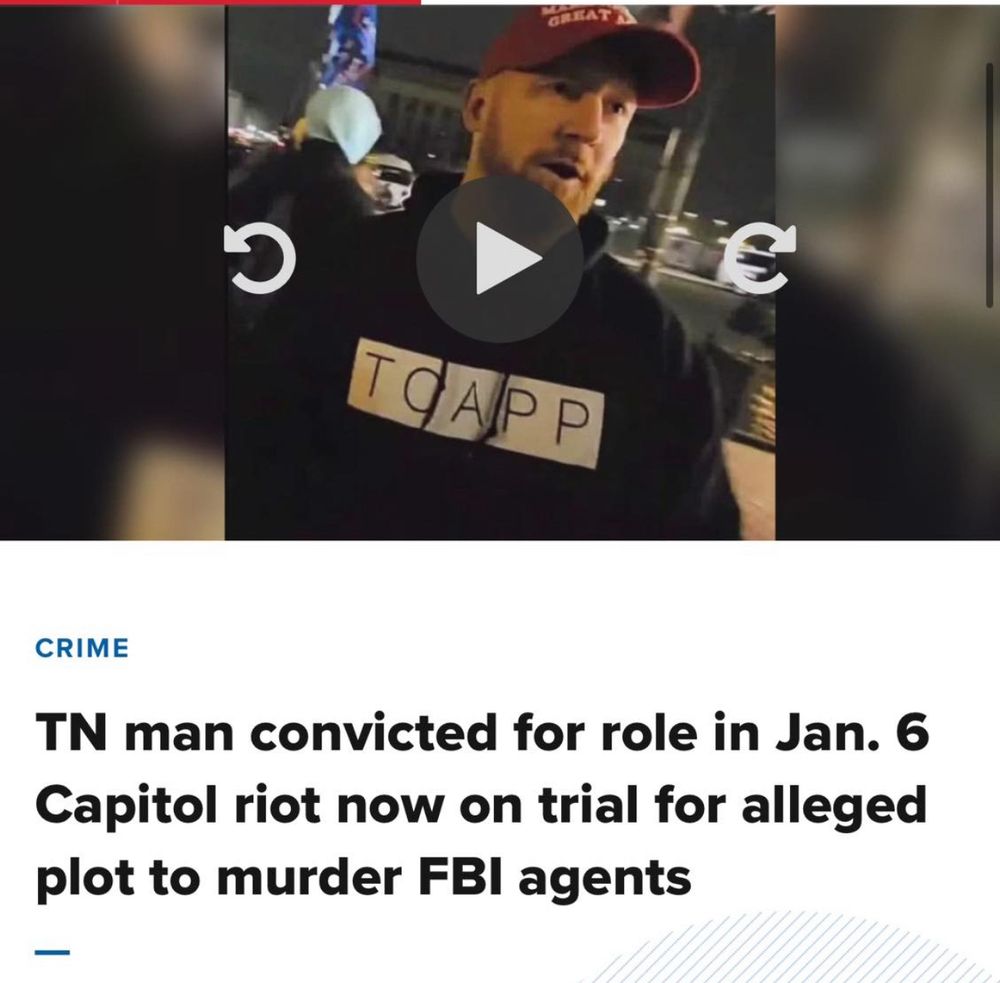
Task: Click the TCAPP sign in the video
Action: coord(476,403)
